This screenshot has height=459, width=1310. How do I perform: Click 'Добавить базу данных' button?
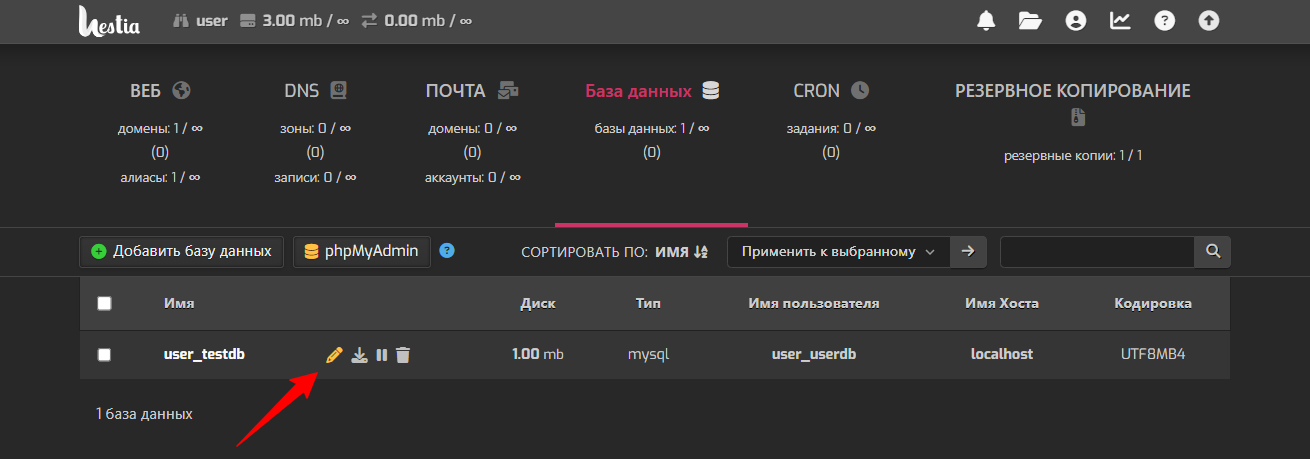pos(182,252)
